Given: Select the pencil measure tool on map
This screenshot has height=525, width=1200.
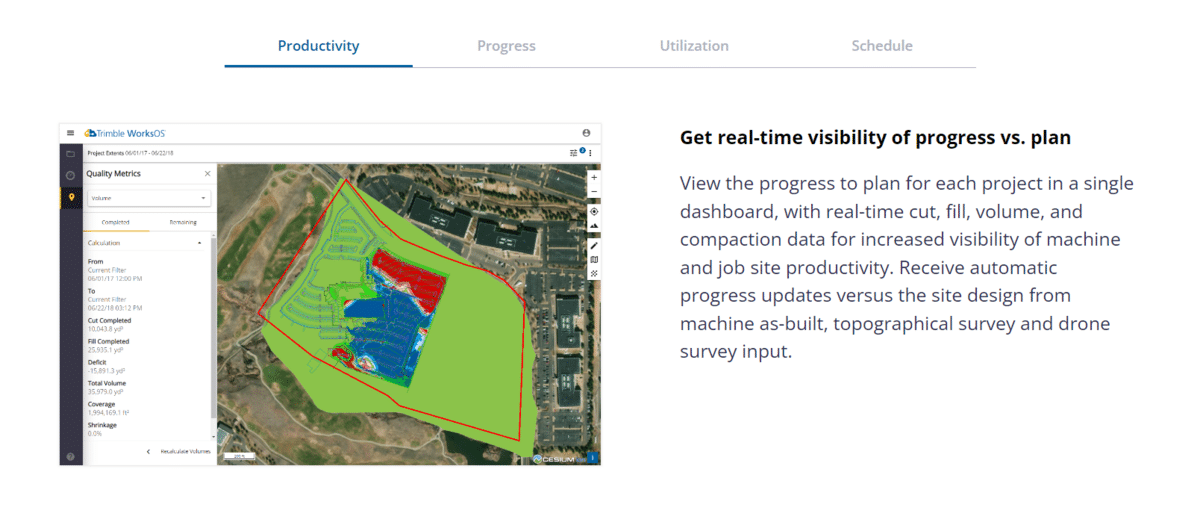Looking at the screenshot, I should click(x=594, y=245).
